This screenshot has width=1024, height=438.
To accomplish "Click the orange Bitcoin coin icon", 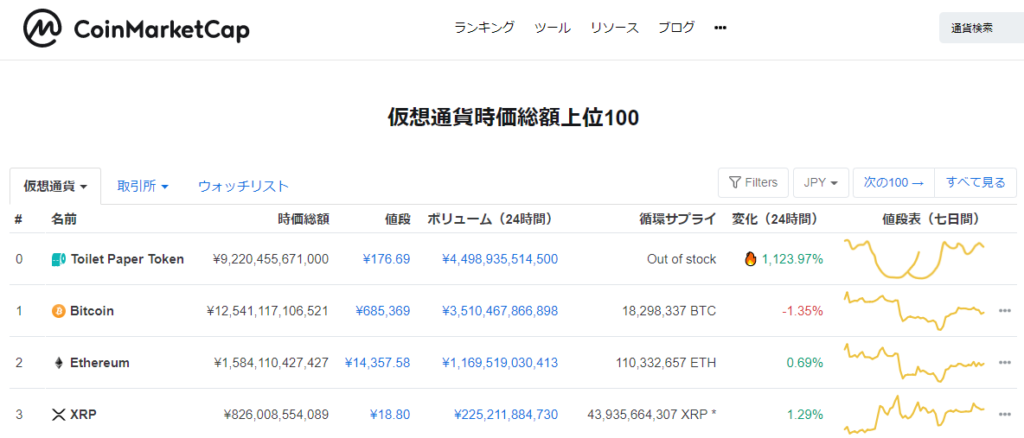I will [59, 311].
